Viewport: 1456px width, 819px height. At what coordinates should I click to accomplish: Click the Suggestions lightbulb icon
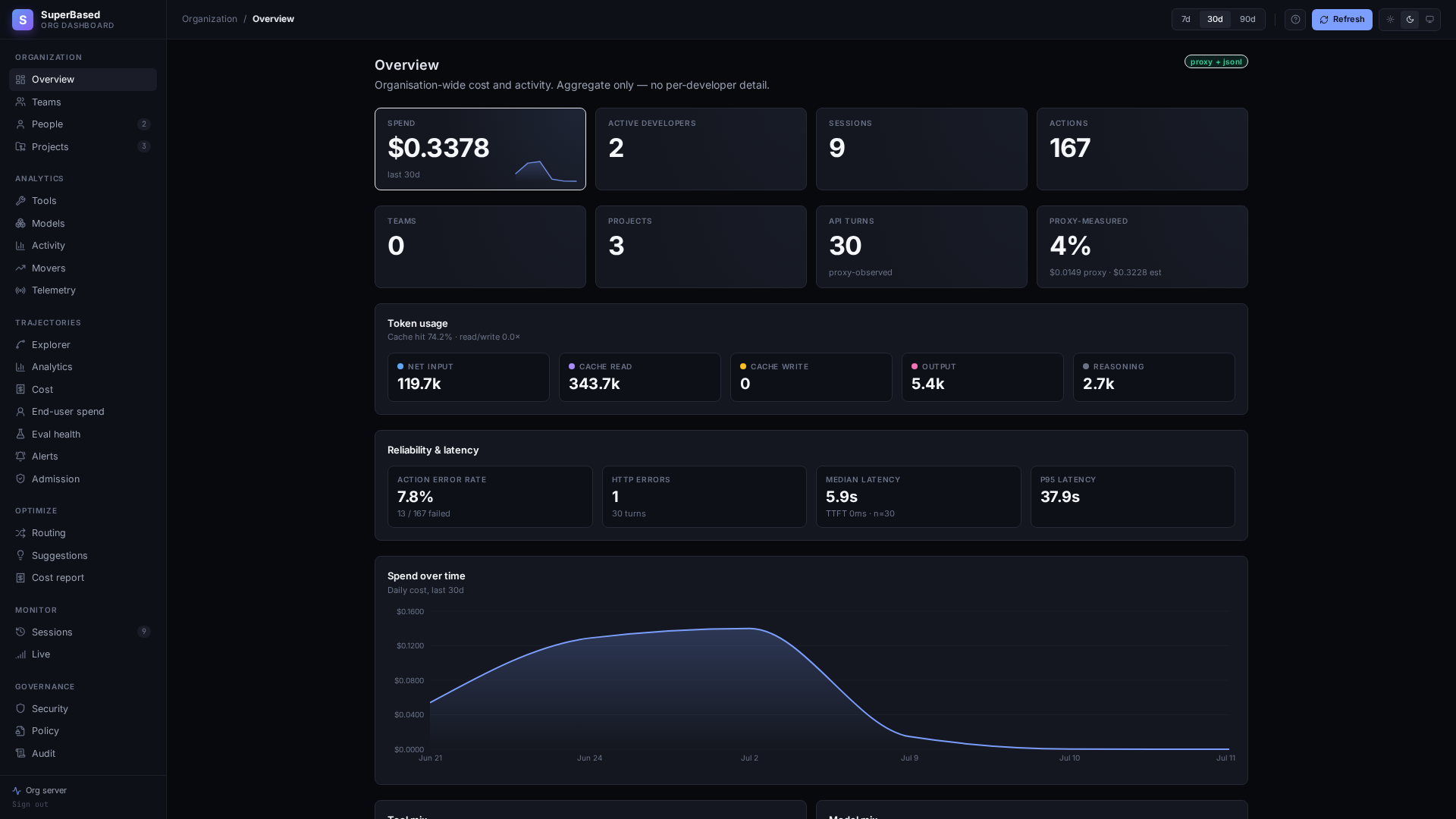(20, 556)
